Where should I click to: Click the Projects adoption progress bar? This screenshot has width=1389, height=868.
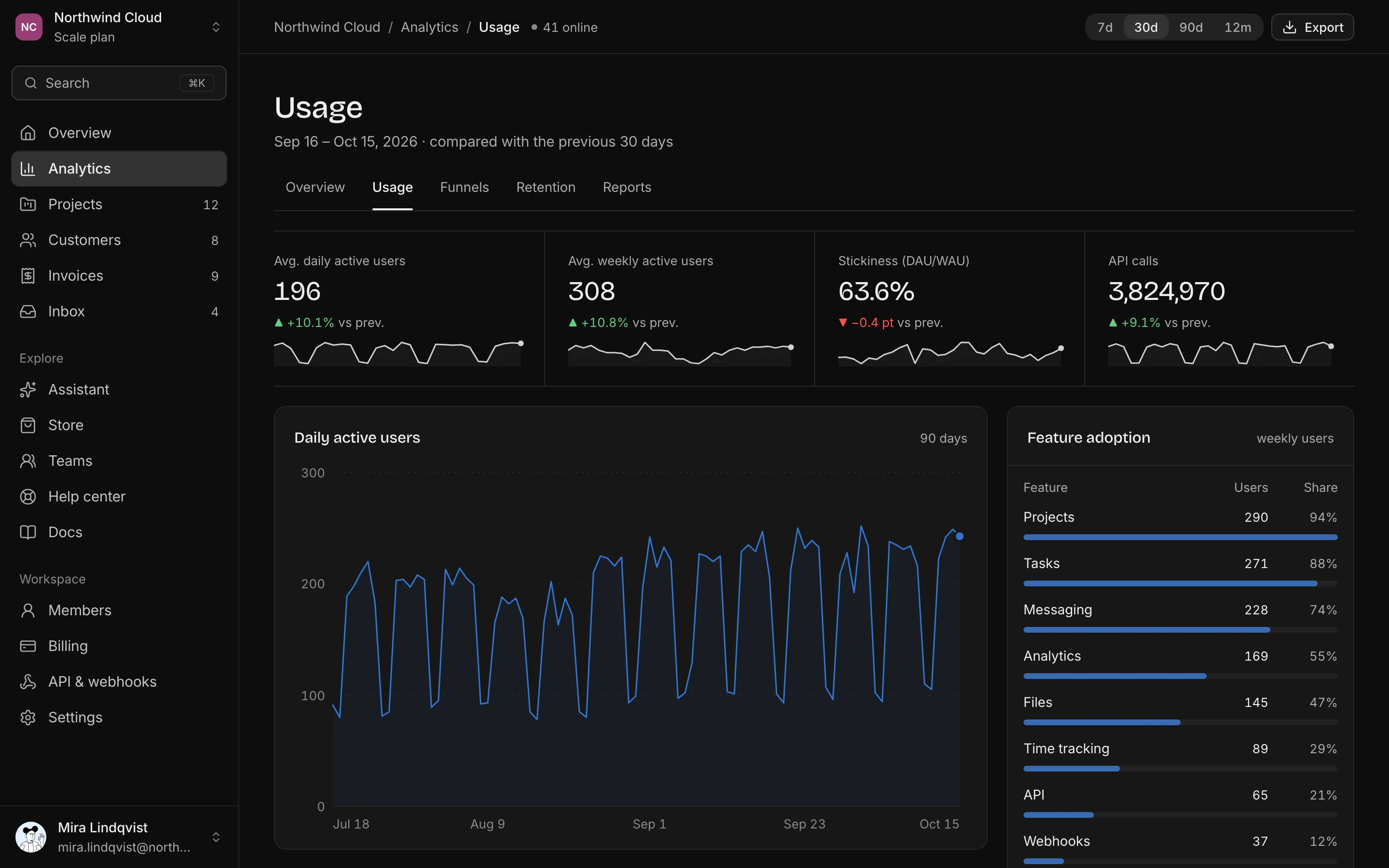click(1180, 537)
